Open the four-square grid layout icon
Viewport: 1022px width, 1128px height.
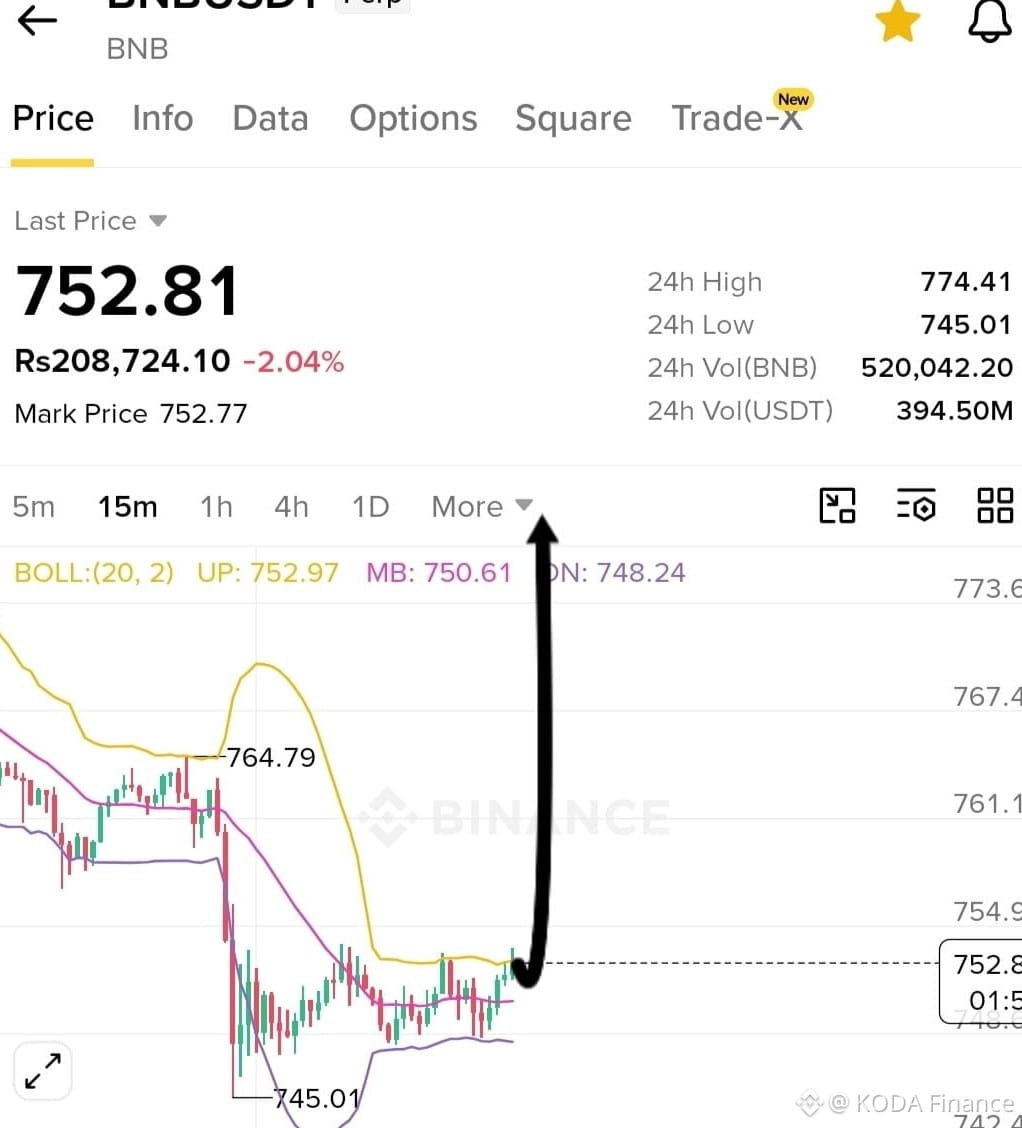coord(995,506)
